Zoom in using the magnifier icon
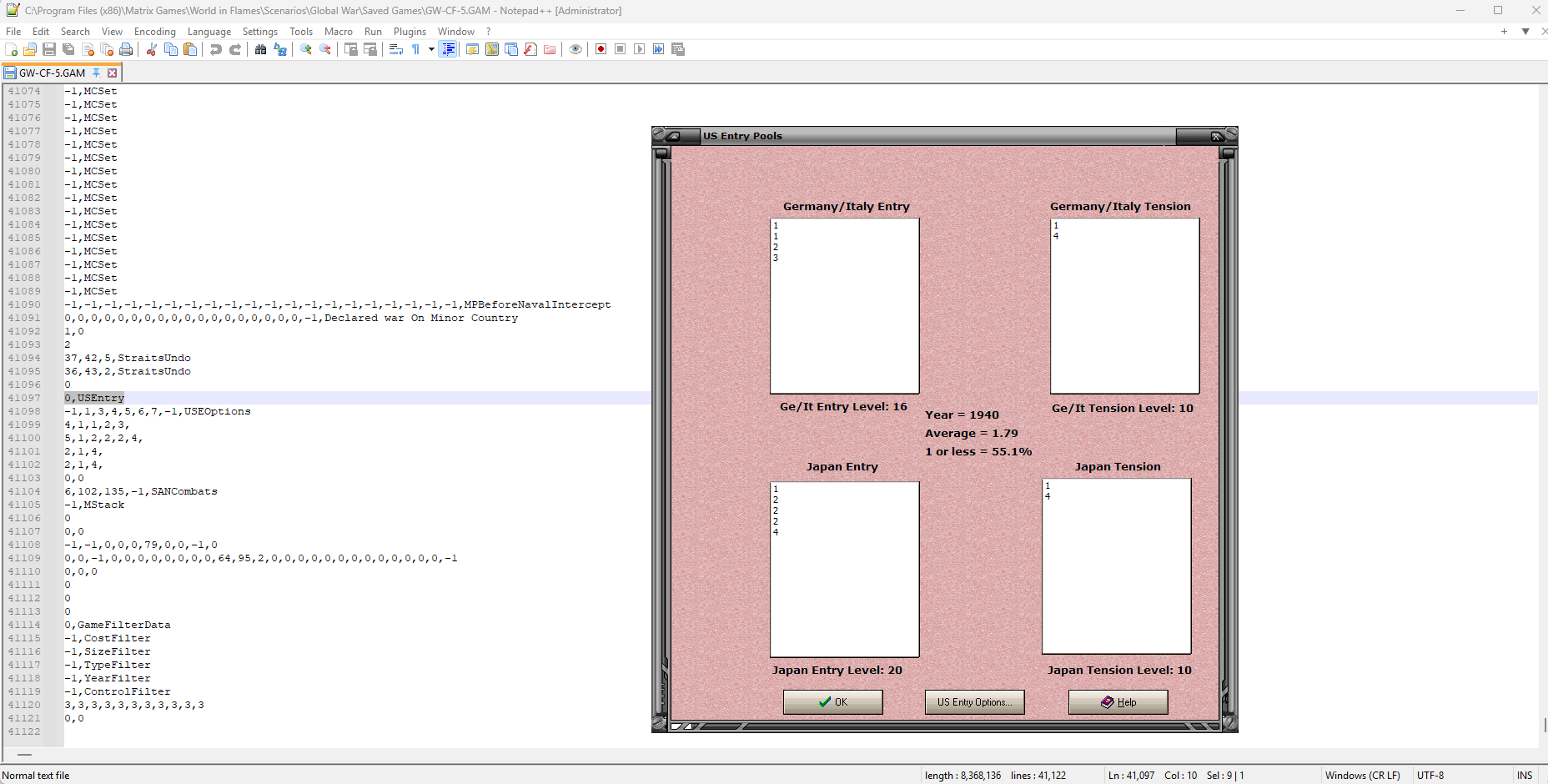 pos(305,49)
